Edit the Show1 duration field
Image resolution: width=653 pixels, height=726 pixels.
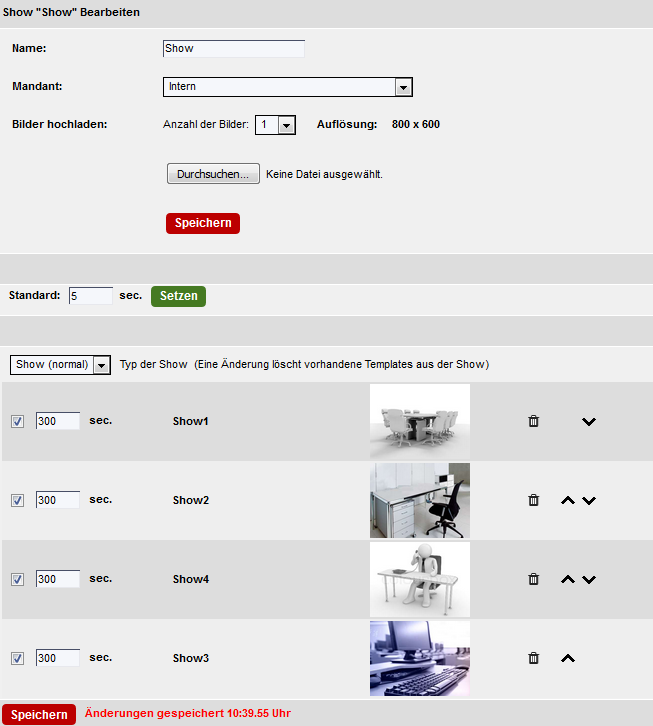(x=58, y=421)
